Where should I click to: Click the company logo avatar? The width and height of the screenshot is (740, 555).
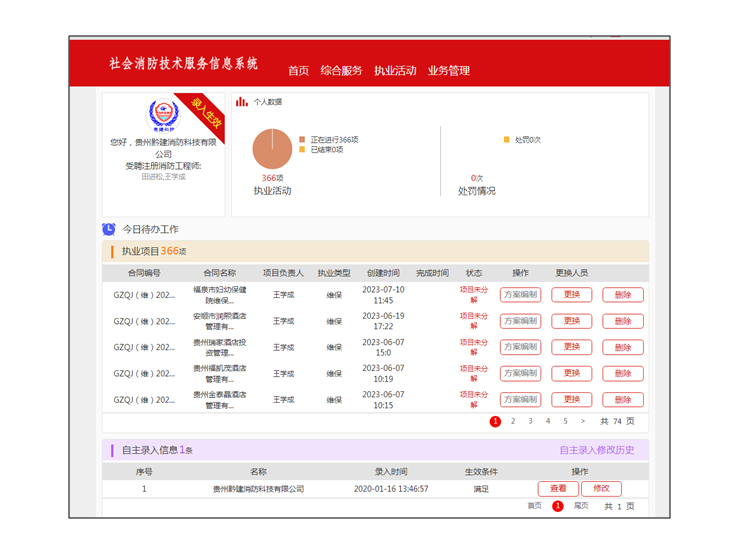point(160,116)
